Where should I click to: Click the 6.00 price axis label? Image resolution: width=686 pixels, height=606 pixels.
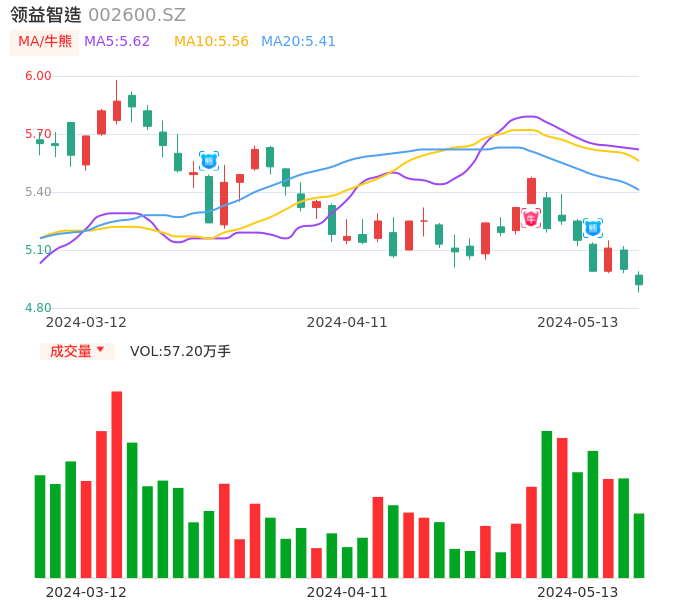38,76
